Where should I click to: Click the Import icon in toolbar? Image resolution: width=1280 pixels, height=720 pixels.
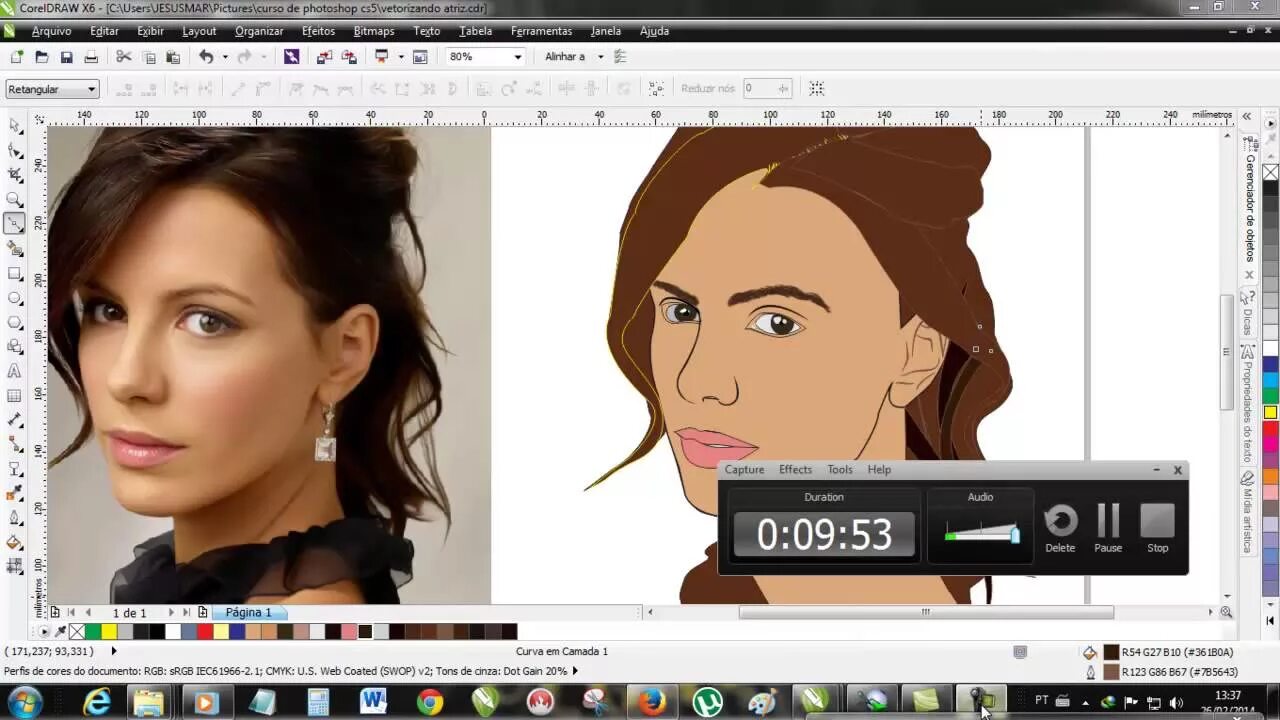click(324, 57)
